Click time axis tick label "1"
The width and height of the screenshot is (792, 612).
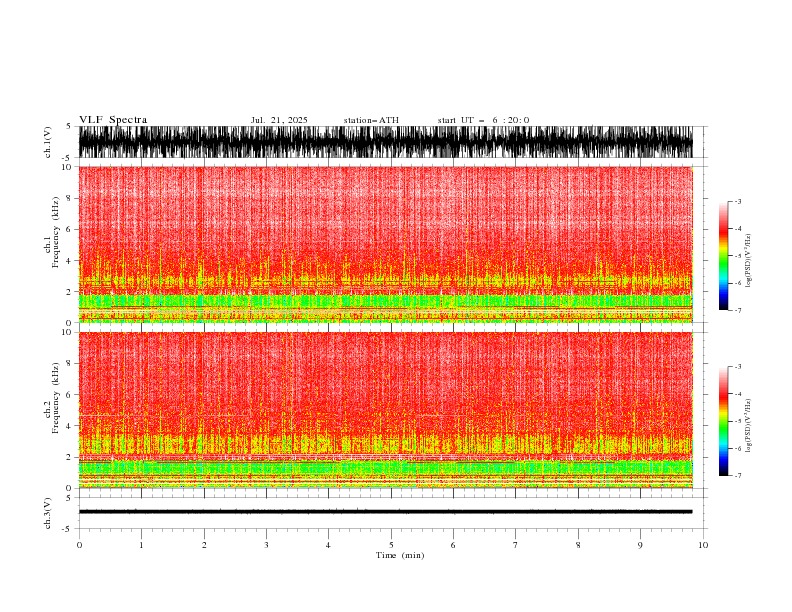point(141,545)
